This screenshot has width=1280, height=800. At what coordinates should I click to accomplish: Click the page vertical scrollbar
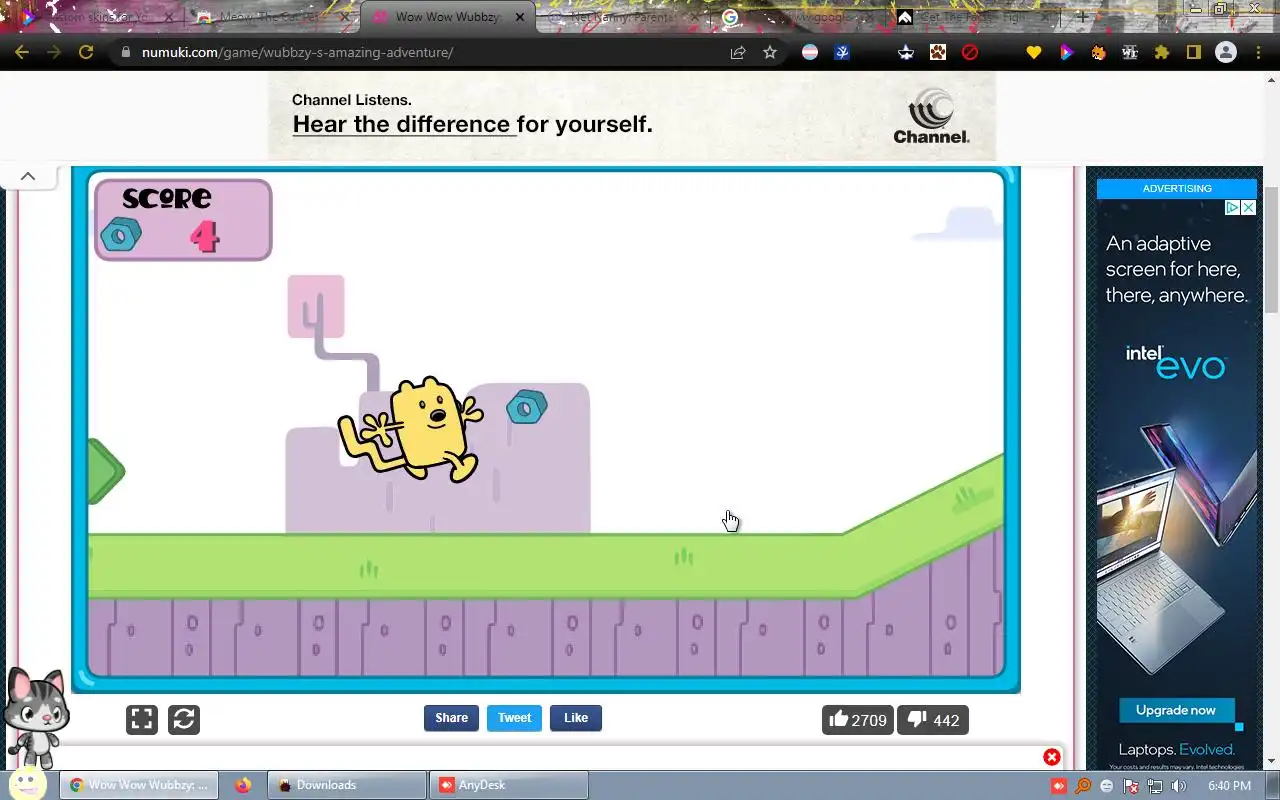click(x=1272, y=250)
